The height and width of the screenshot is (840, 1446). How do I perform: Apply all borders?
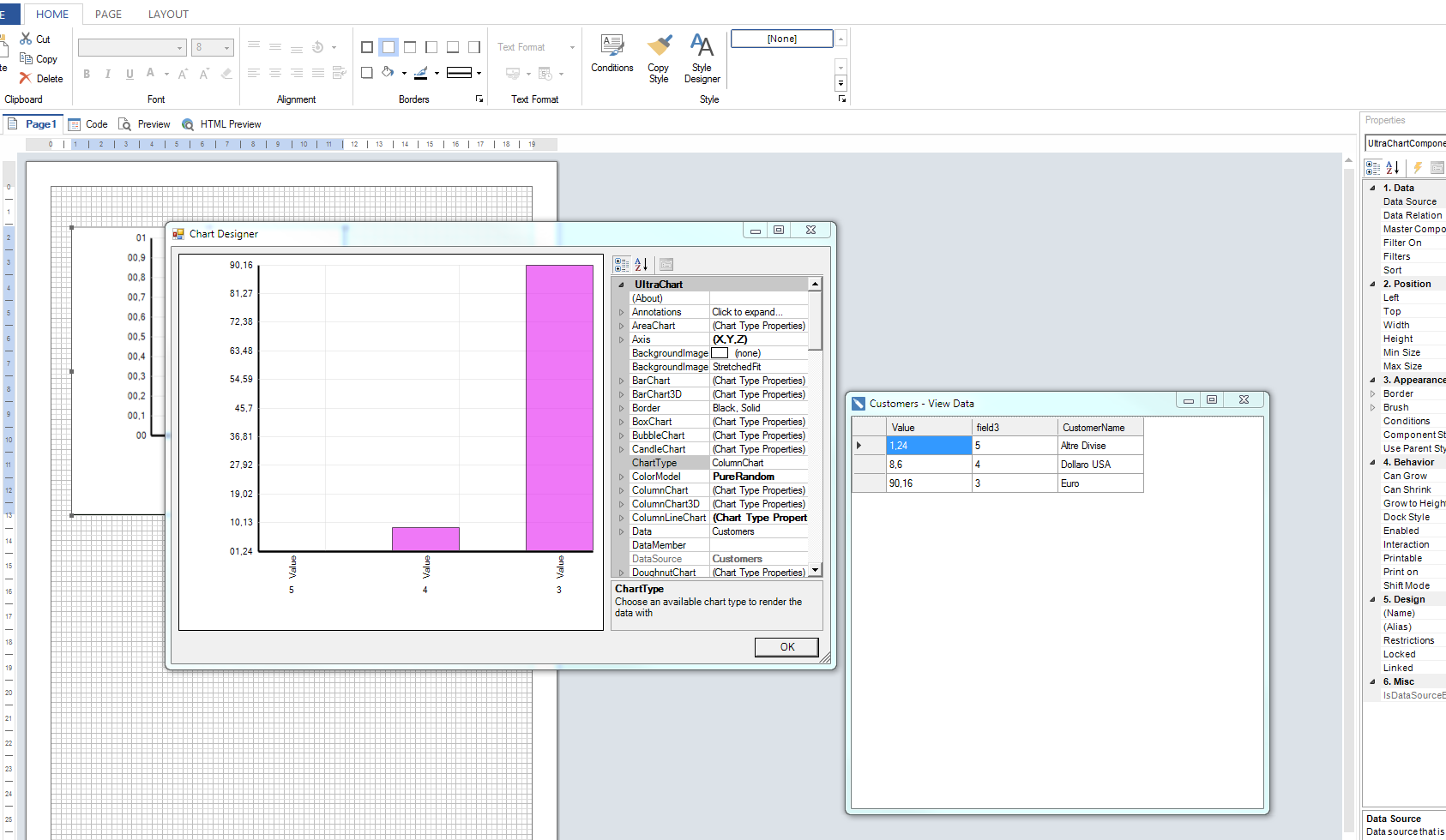pyautogui.click(x=367, y=47)
